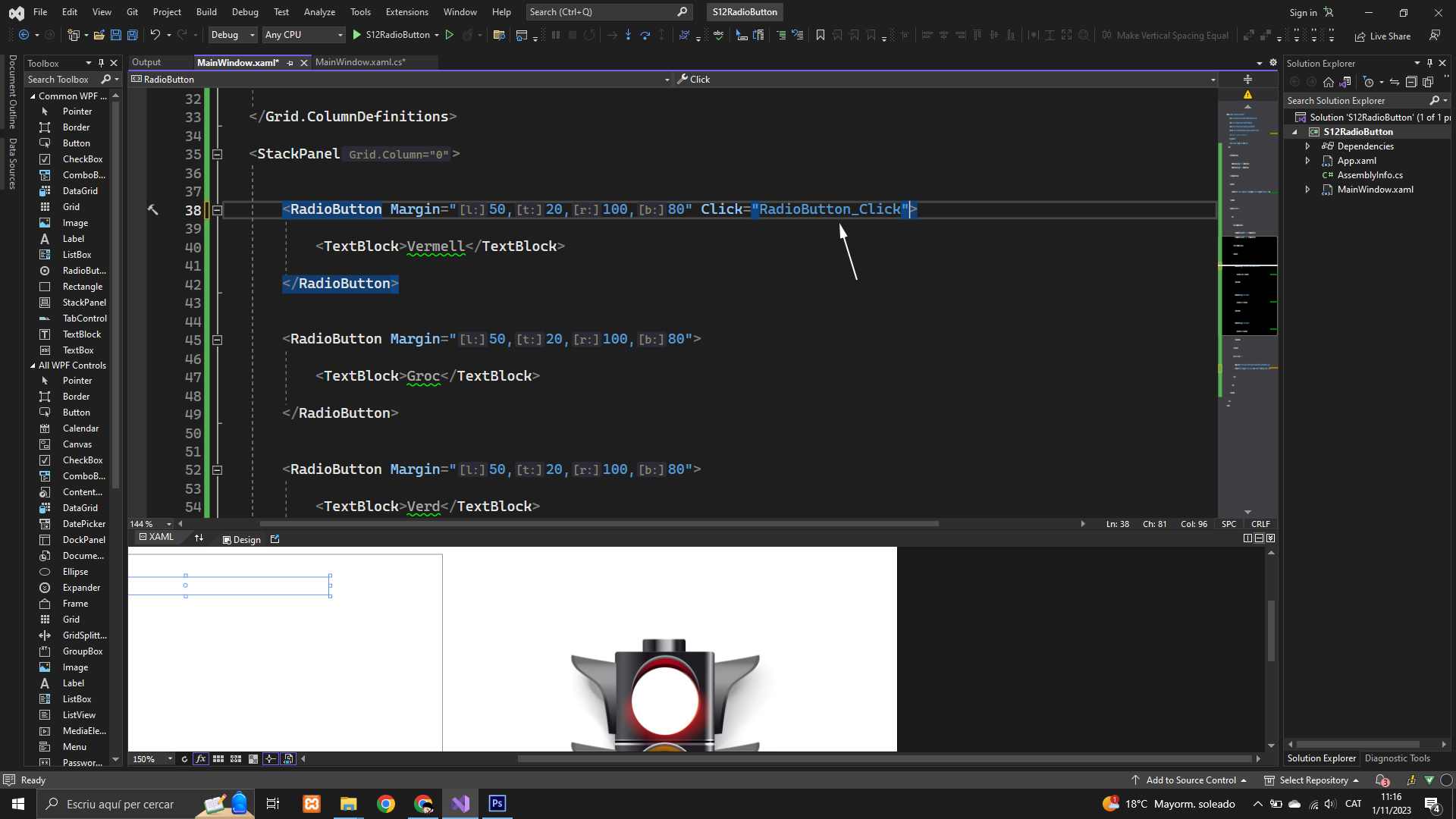The image size is (1456, 819).
Task: Switch to MainWindow.xaml.cs tab
Action: pyautogui.click(x=360, y=62)
